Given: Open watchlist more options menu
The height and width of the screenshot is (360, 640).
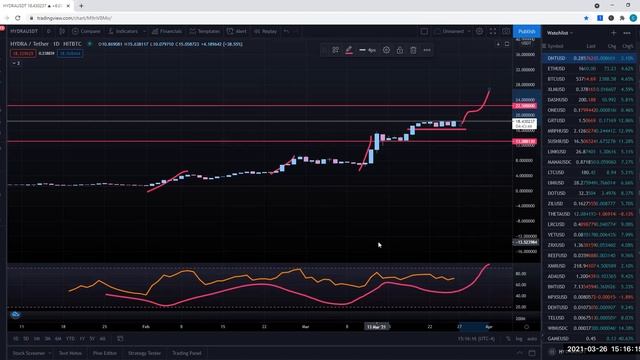Looking at the screenshot, I should 627,33.
